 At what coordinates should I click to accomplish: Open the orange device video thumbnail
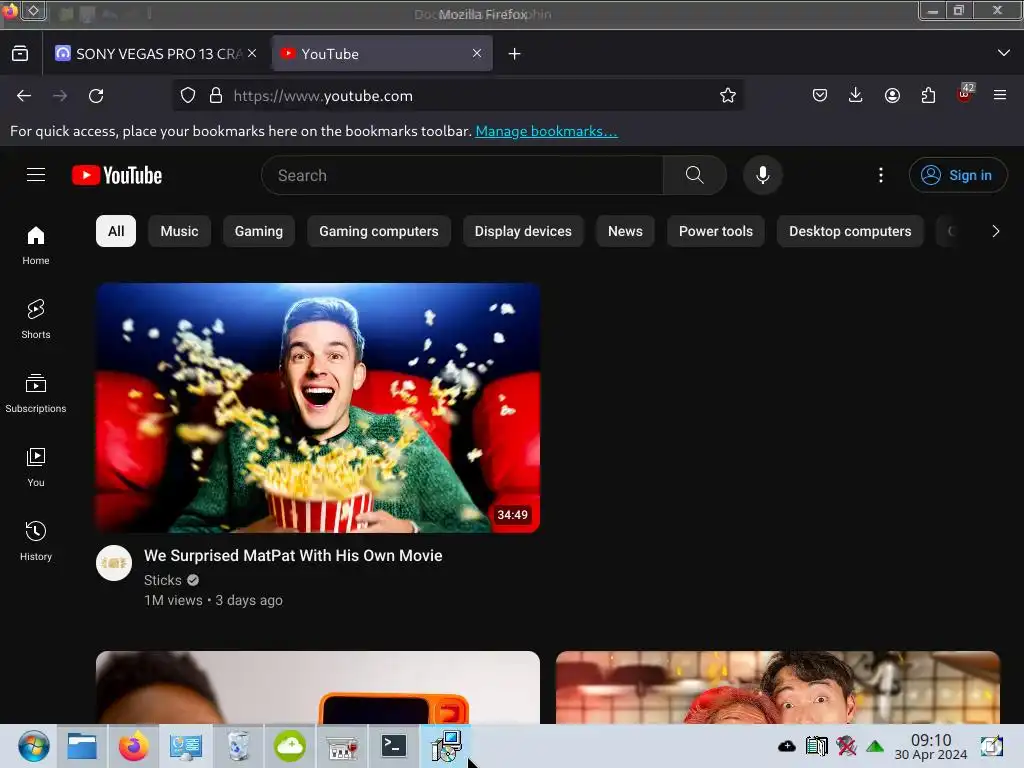tap(318, 687)
